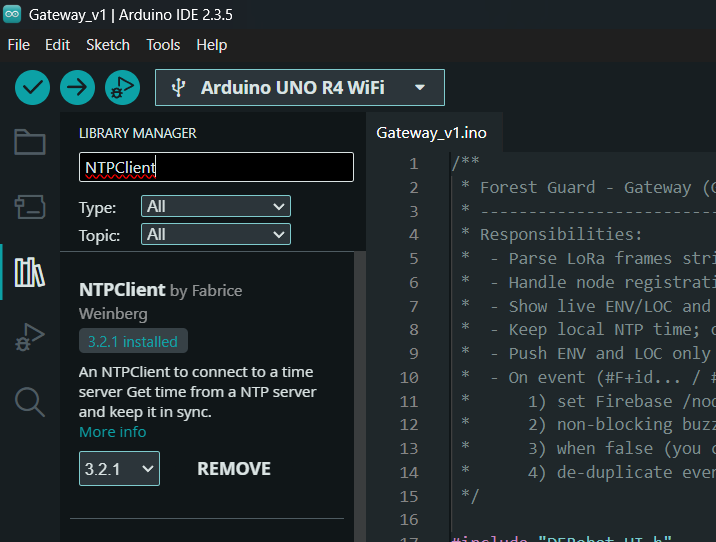Image resolution: width=716 pixels, height=542 pixels.
Task: Expand the Type filter dropdown
Action: [216, 206]
